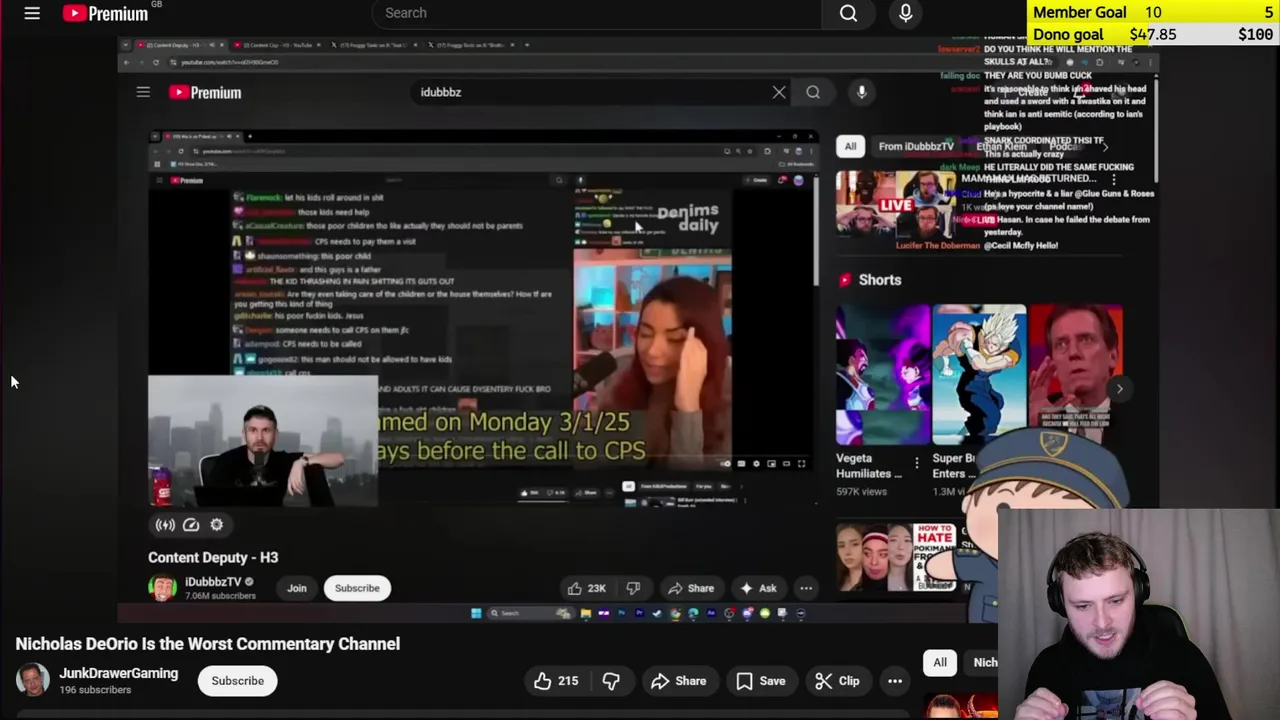Screen dimensions: 1280x720
Task: Open iDubbbzTV channel name
Action: [213, 581]
